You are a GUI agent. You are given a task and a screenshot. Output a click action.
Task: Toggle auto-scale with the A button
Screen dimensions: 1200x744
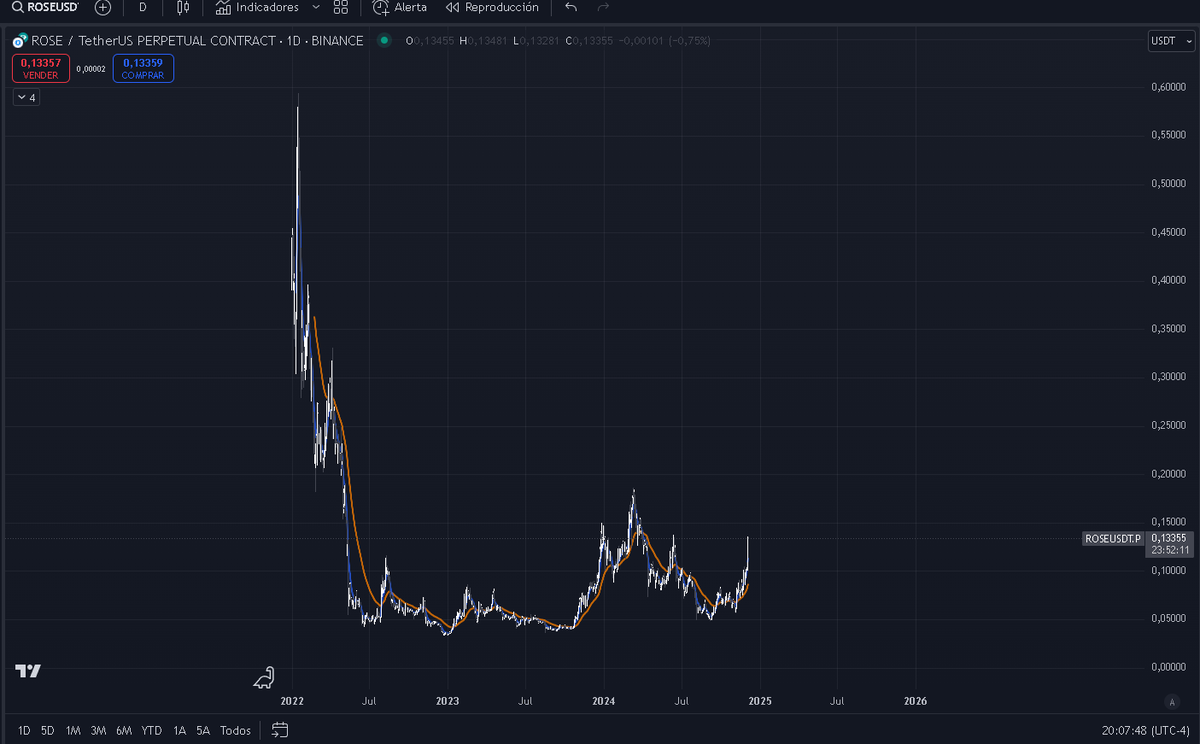pyautogui.click(x=1172, y=703)
